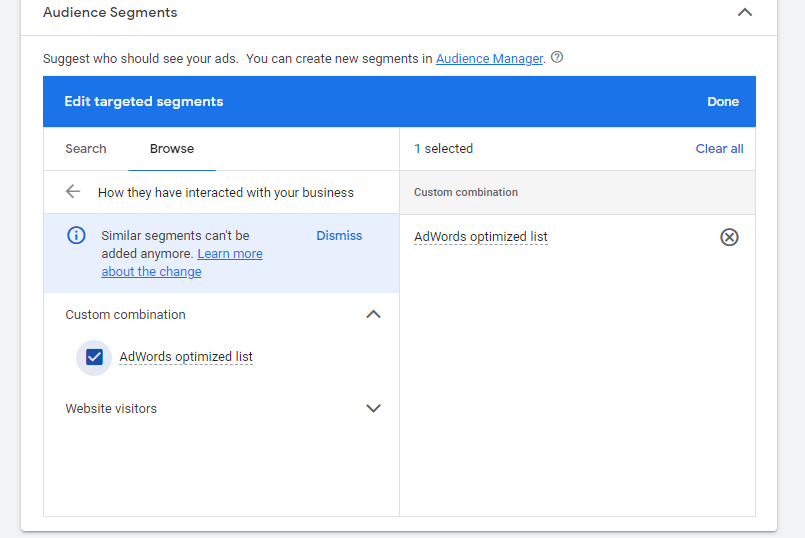The image size is (805, 538).
Task: Collapse the Custom combination group
Action: tap(373, 314)
